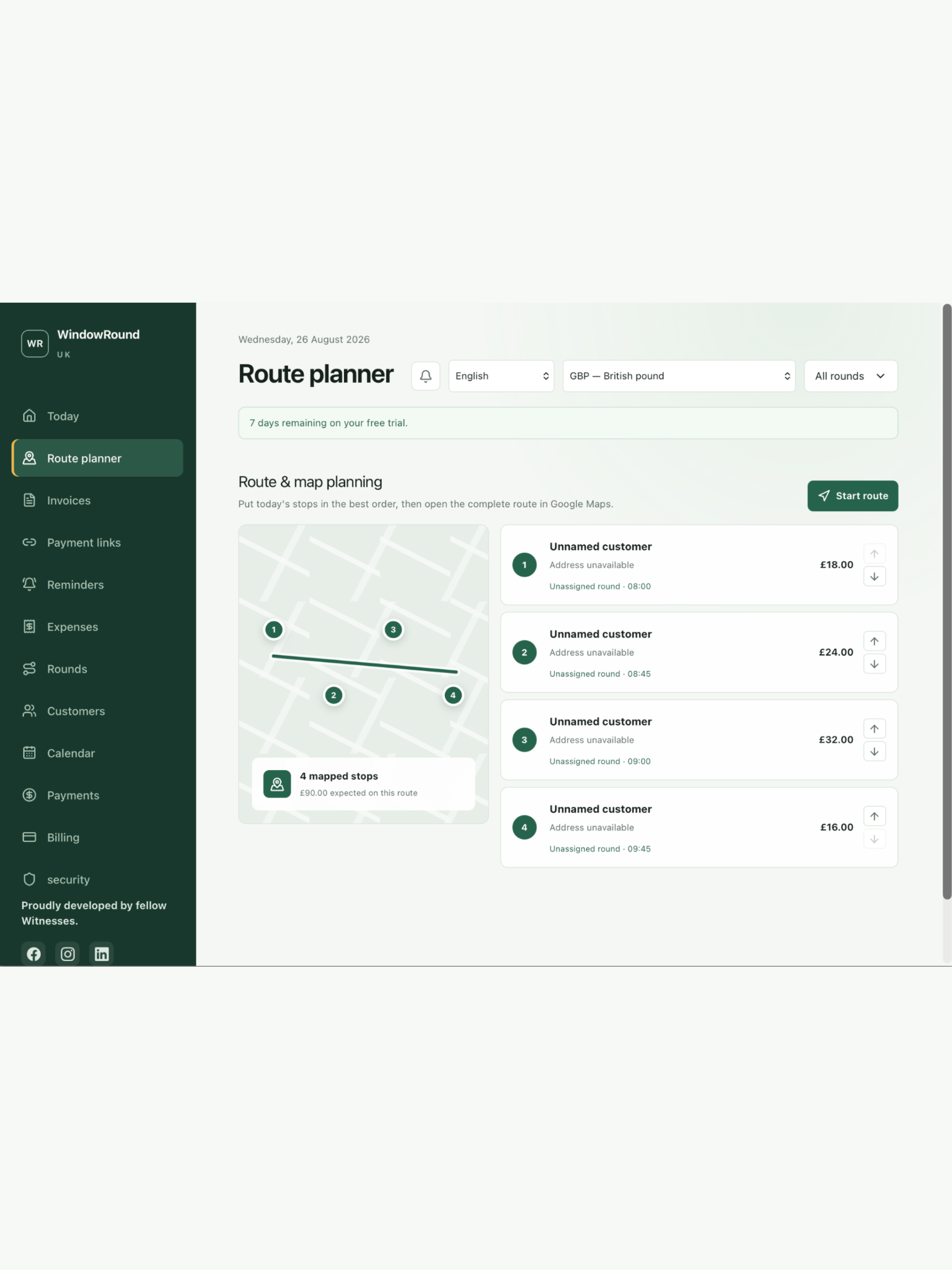Open the English language dropdown
Image resolution: width=952 pixels, height=1270 pixels.
click(501, 376)
